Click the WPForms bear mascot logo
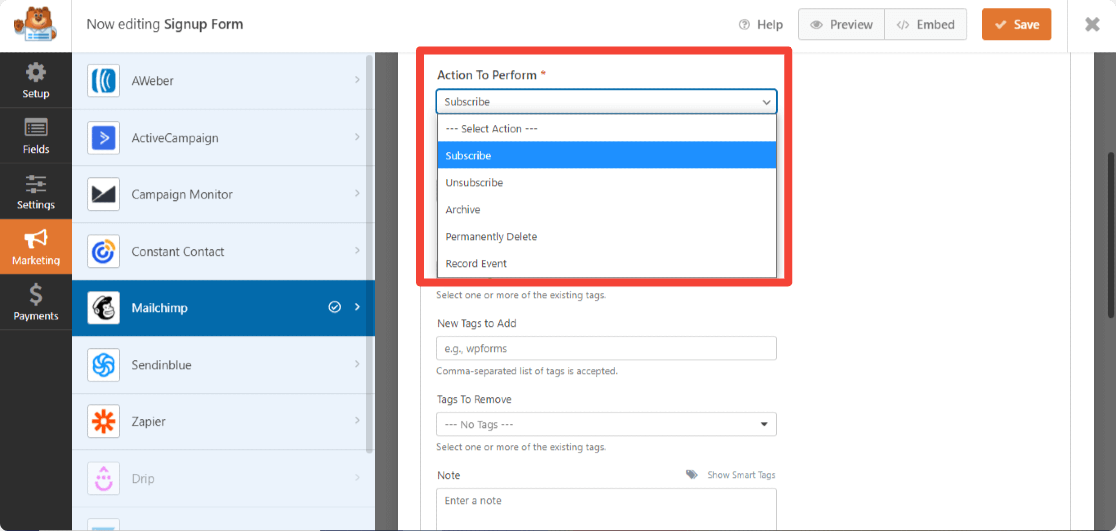Image resolution: width=1116 pixels, height=531 pixels. click(x=35, y=25)
